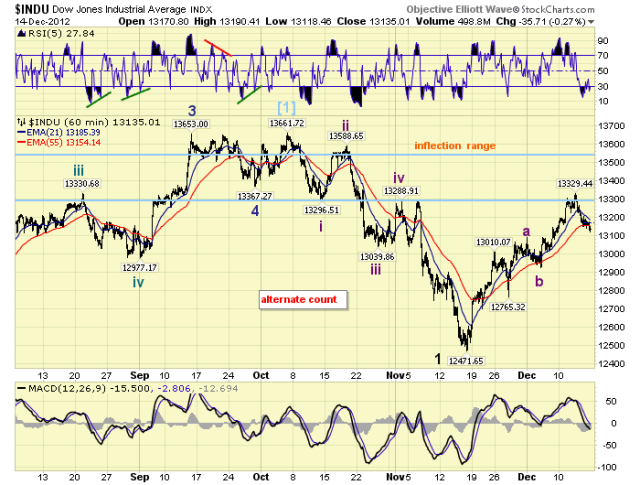Open the dropdown arrow after the Chg value
Image resolution: width=640 pixels, height=485 pixels.
pos(591,22)
